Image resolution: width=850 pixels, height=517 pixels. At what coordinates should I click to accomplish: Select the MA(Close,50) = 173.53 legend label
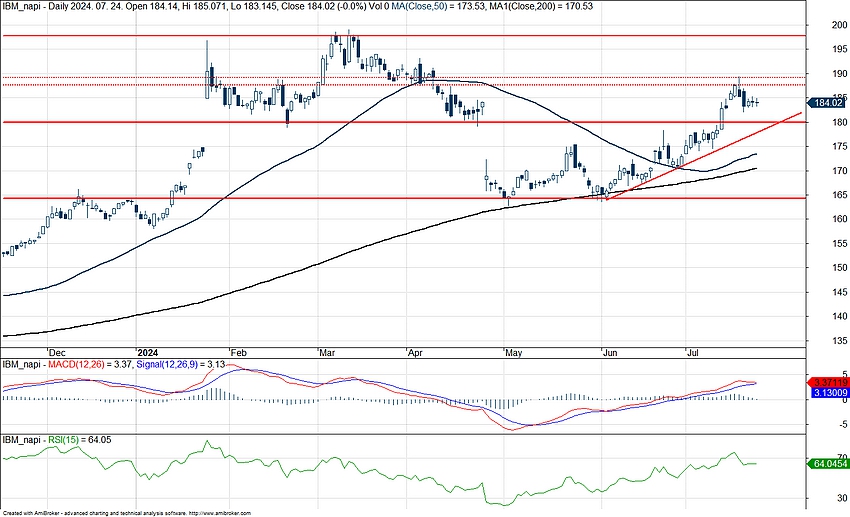(441, 7)
